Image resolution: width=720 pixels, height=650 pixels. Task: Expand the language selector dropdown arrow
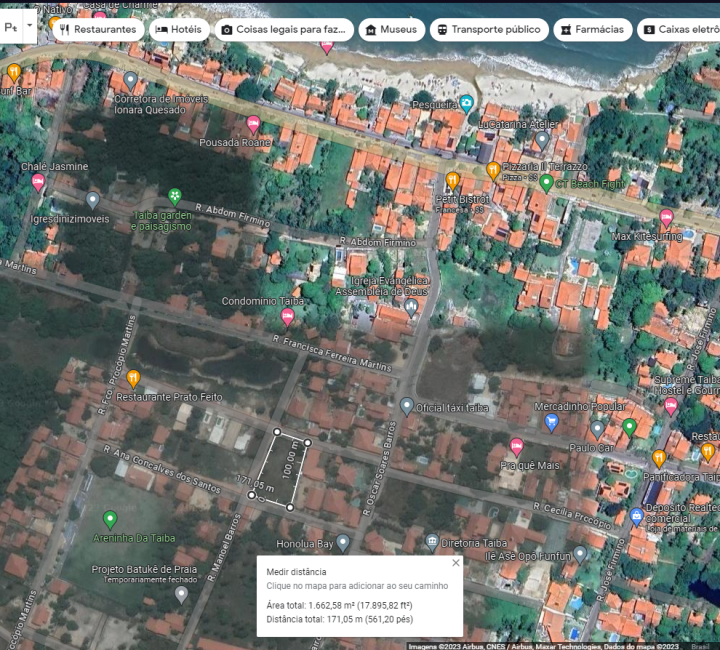point(29,26)
